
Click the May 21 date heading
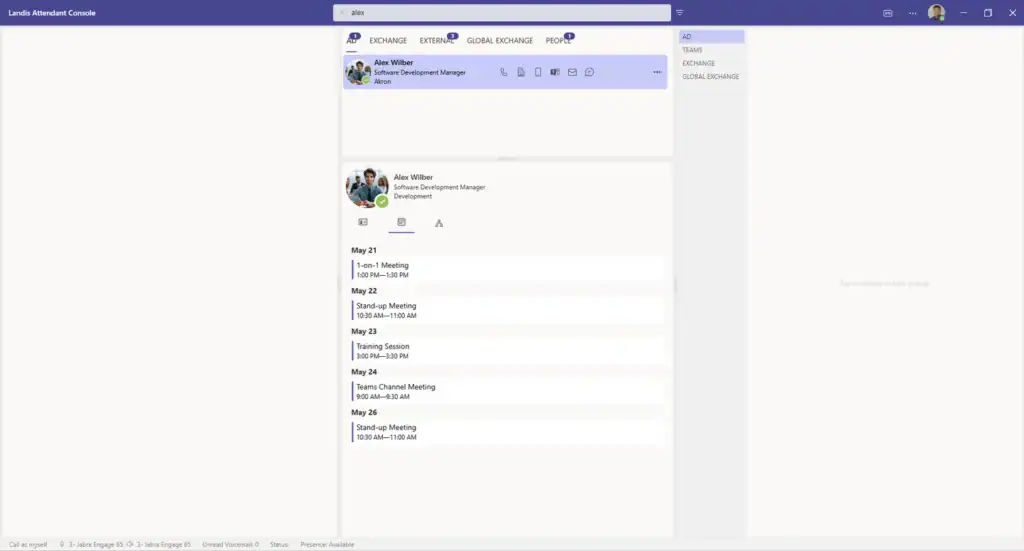coord(364,250)
